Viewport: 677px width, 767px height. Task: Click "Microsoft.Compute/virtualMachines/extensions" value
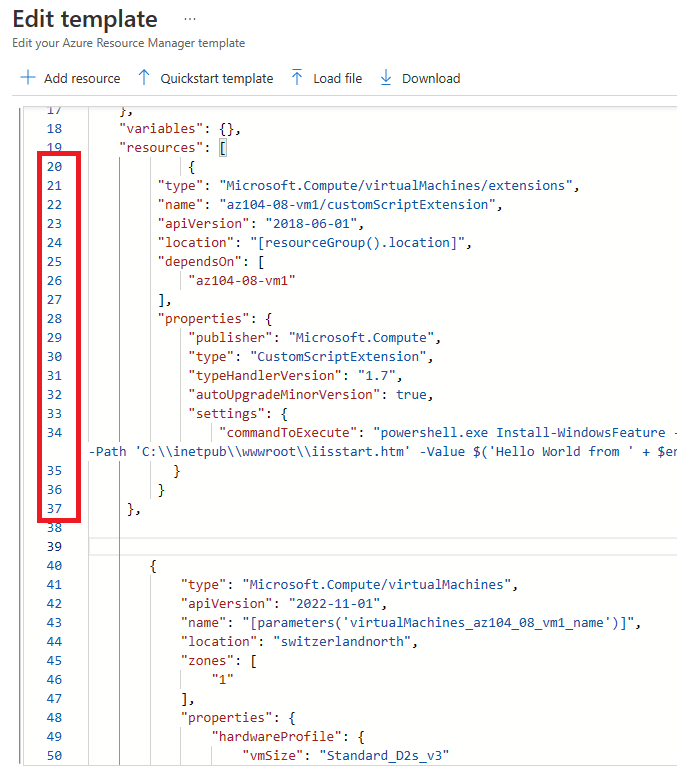pos(396,186)
